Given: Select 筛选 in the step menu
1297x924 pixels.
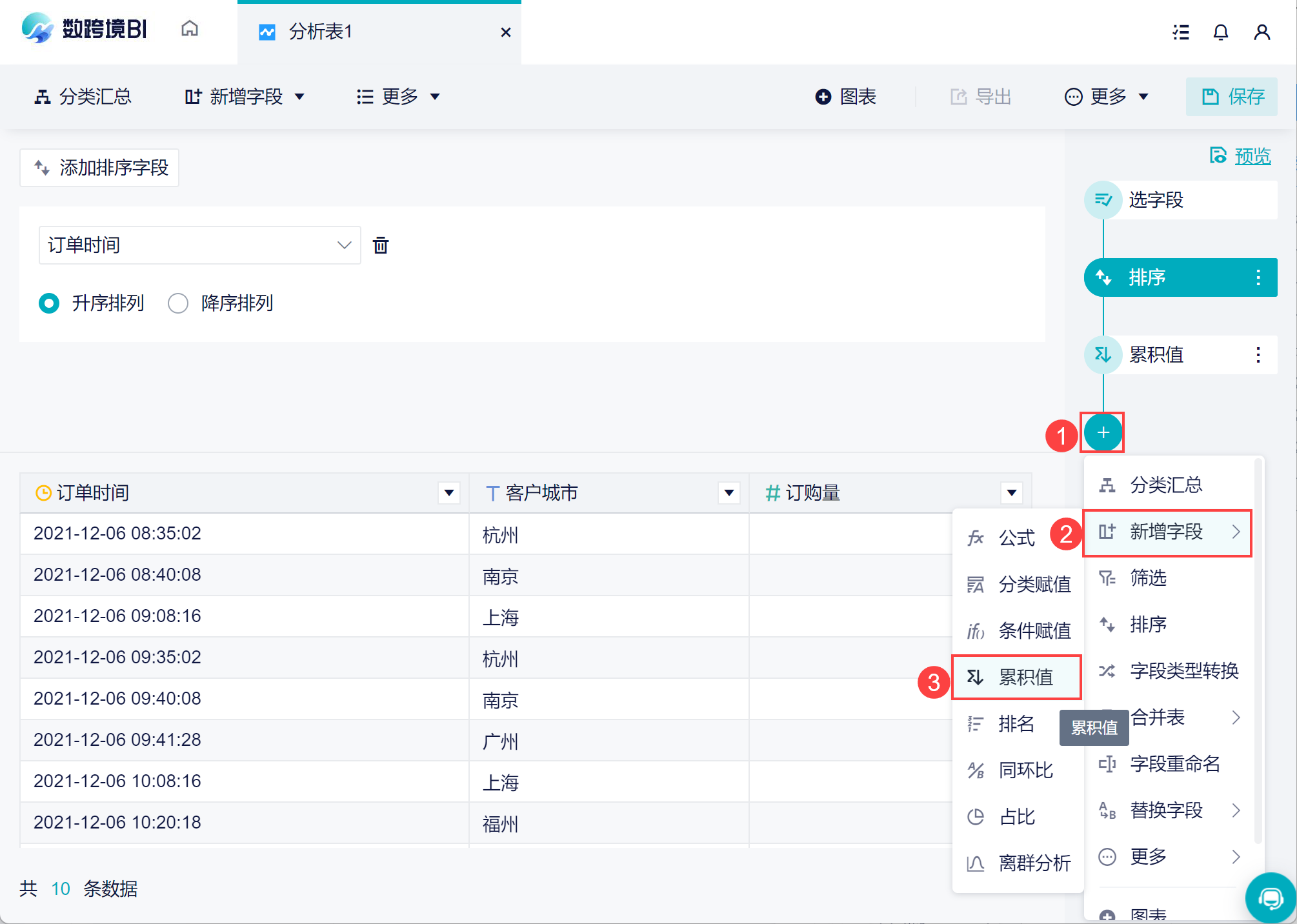Looking at the screenshot, I should [x=1148, y=578].
